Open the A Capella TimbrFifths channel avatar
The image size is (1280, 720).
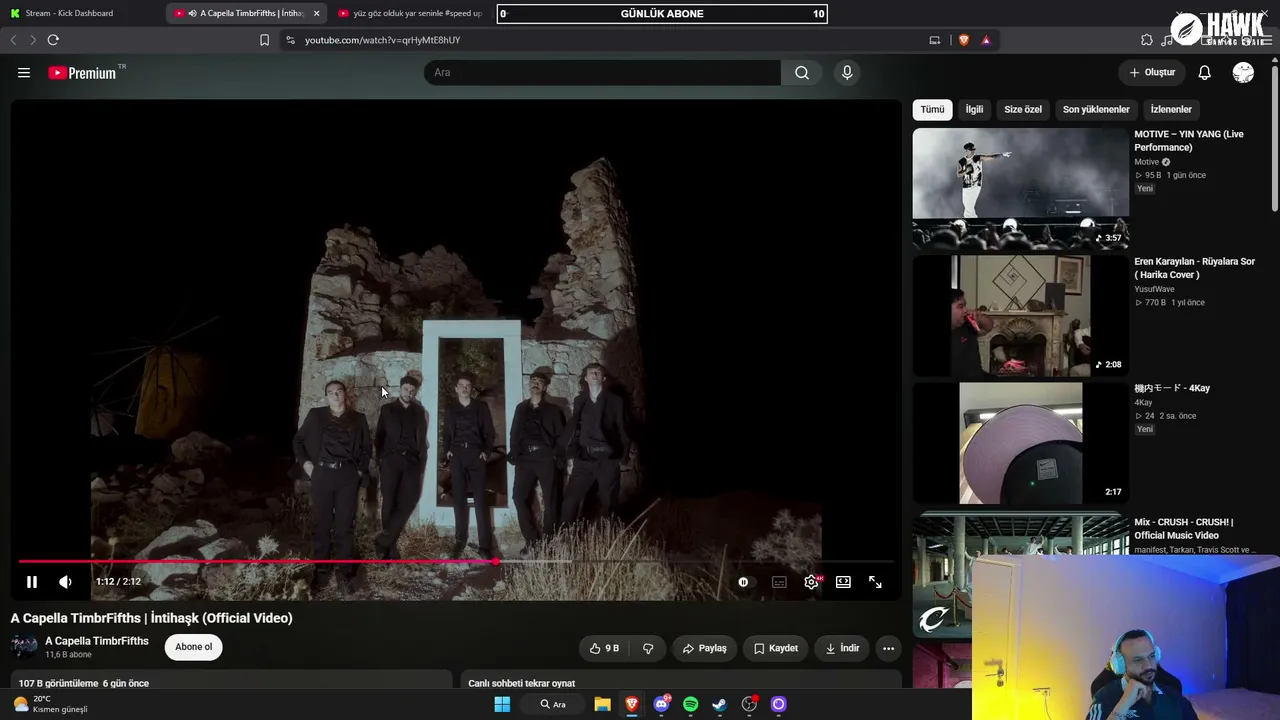(x=24, y=646)
